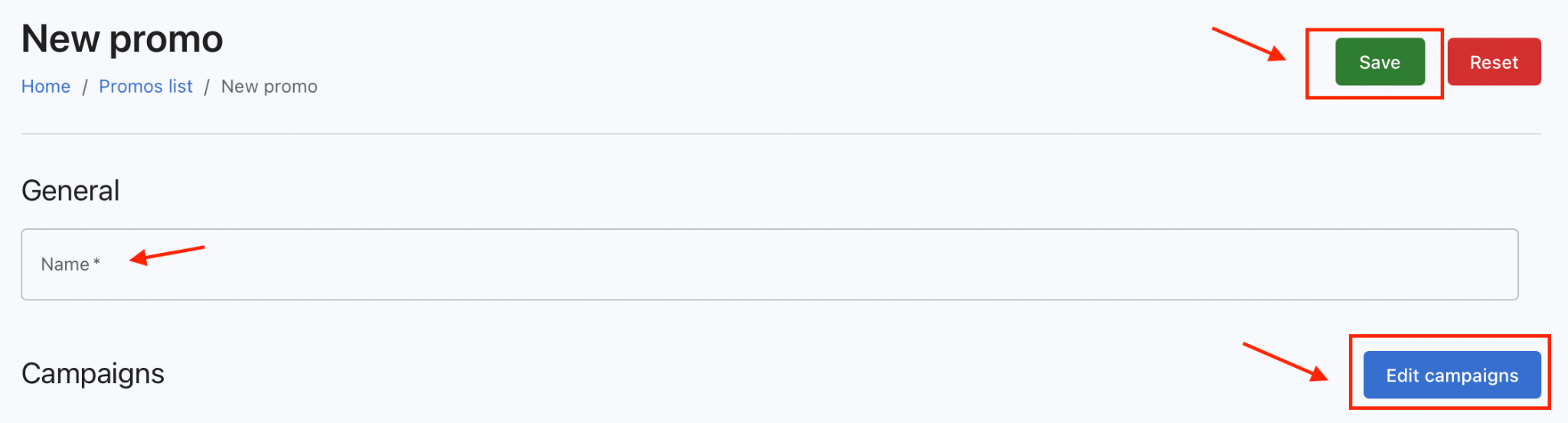Screen dimensions: 1568x423
Task: Click the New promo page heading
Action: pos(122,39)
